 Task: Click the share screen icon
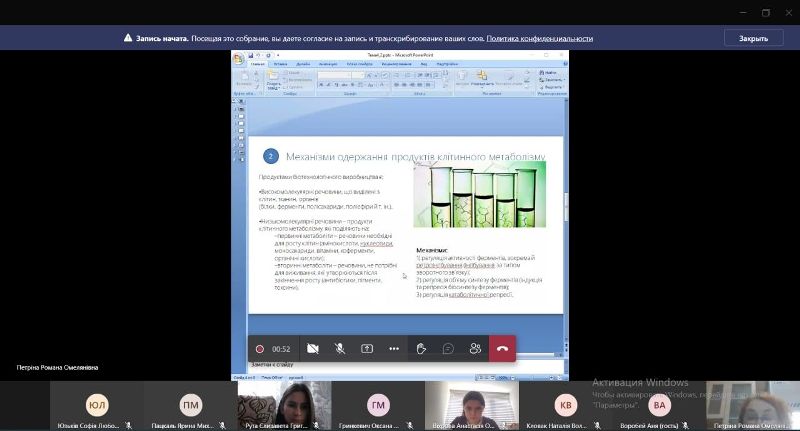[x=367, y=349]
